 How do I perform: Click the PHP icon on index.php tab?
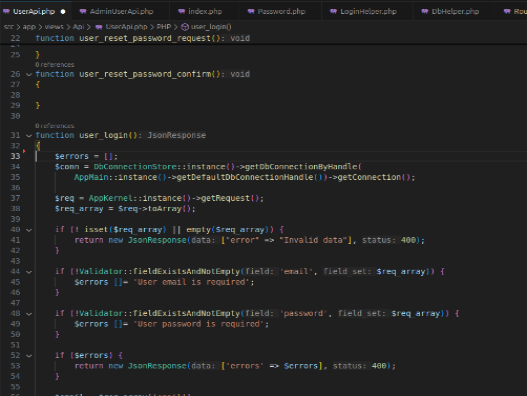[181, 11]
